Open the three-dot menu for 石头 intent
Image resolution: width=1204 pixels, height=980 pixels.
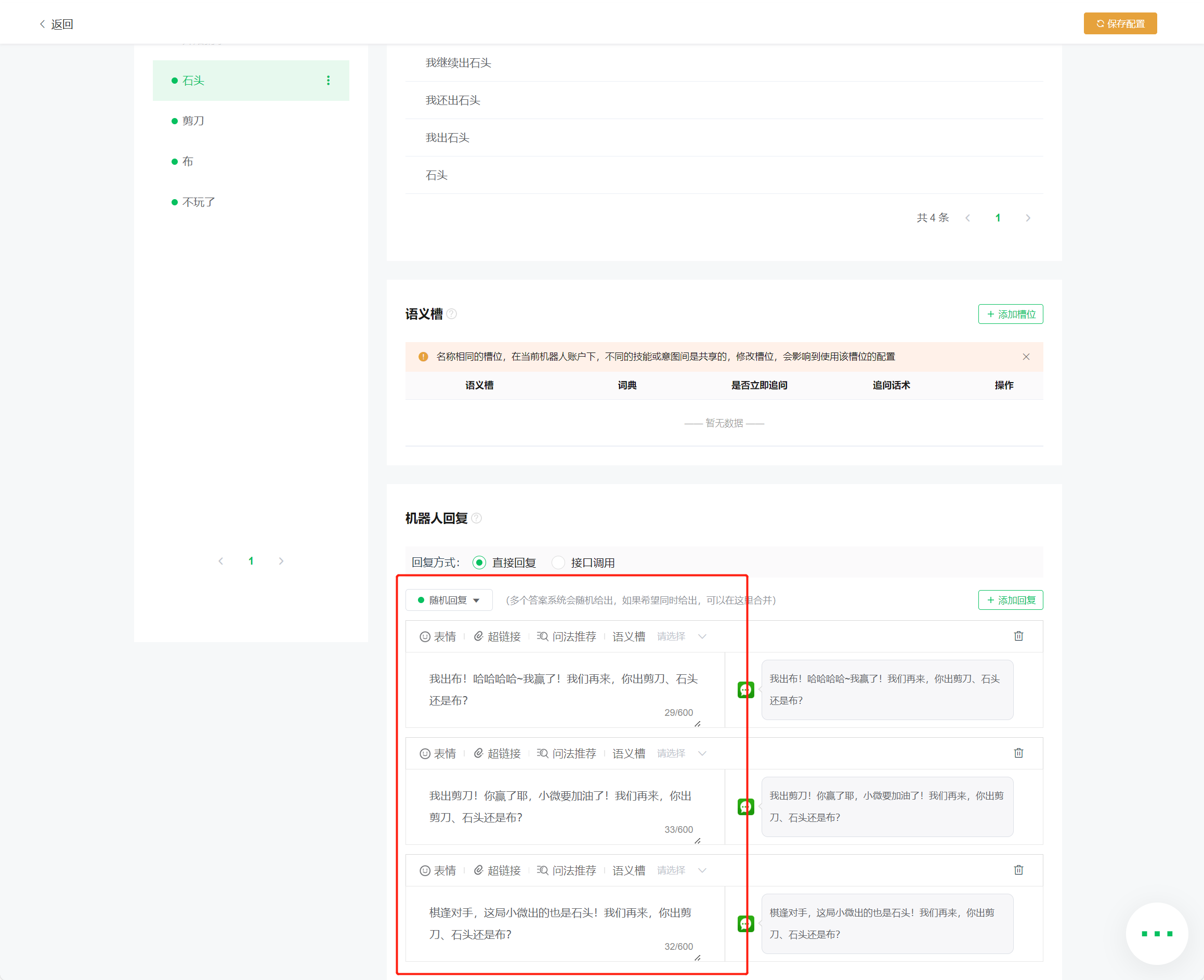tap(328, 81)
